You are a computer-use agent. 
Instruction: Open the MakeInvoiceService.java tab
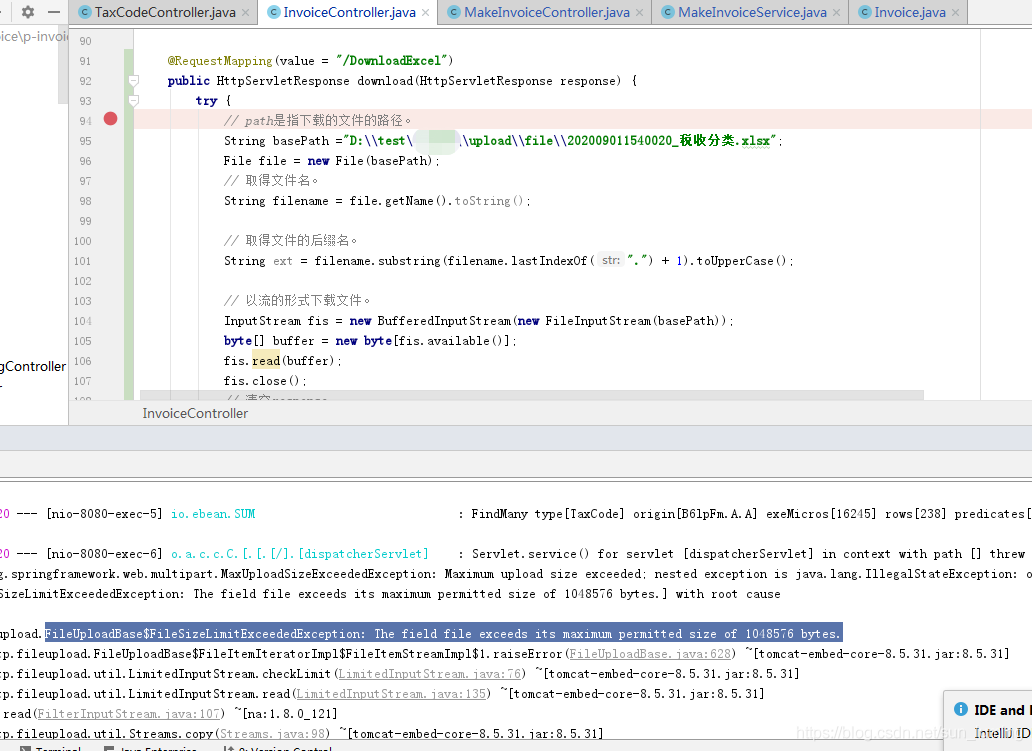point(752,13)
